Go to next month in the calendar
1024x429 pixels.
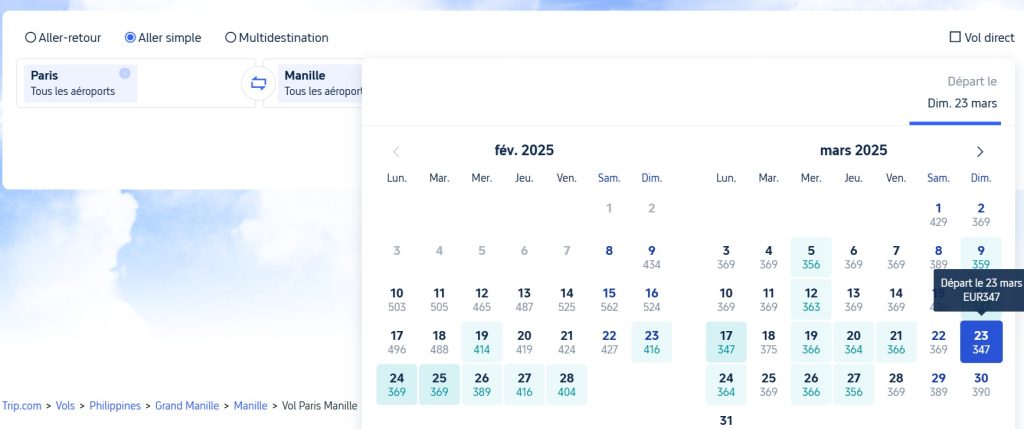980,151
